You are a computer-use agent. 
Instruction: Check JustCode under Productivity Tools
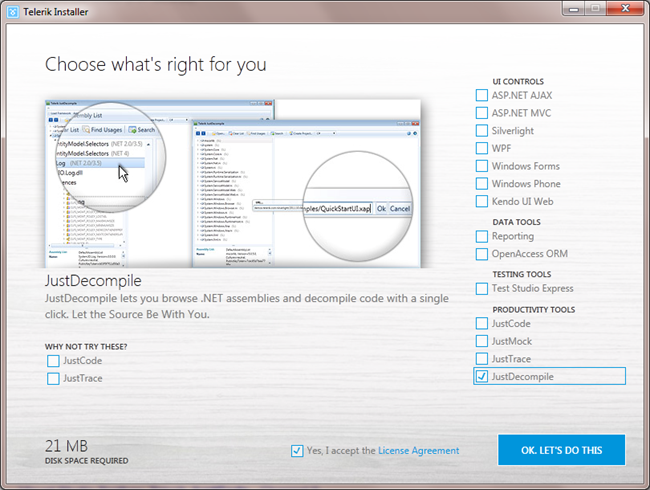482,323
